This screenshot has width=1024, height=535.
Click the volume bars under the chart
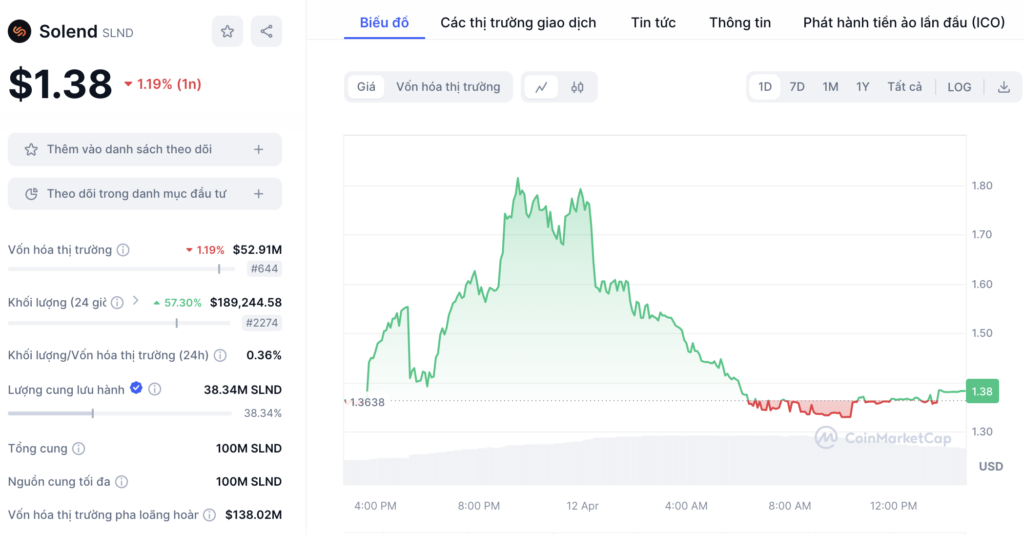tap(654, 461)
